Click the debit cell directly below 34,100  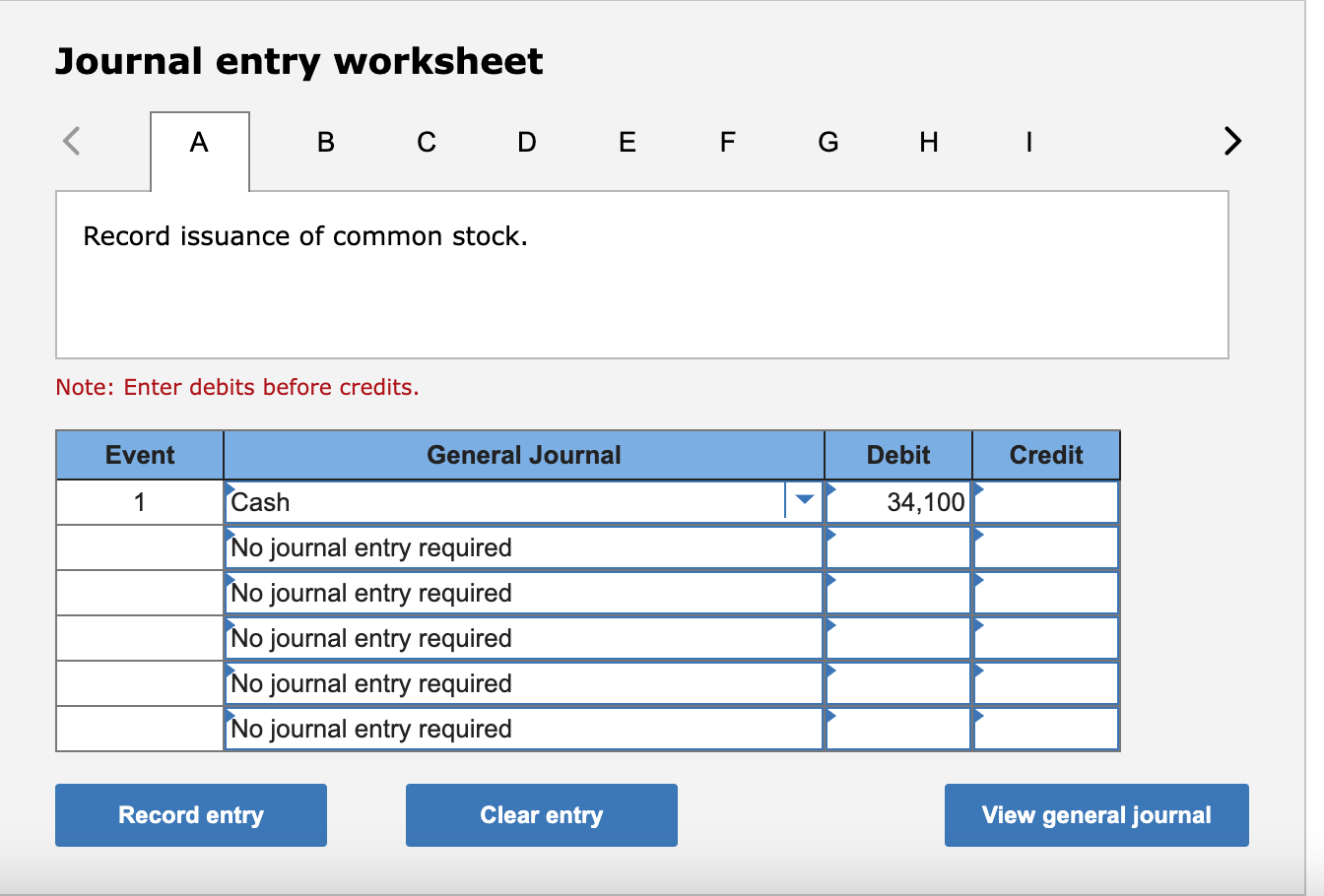[898, 547]
